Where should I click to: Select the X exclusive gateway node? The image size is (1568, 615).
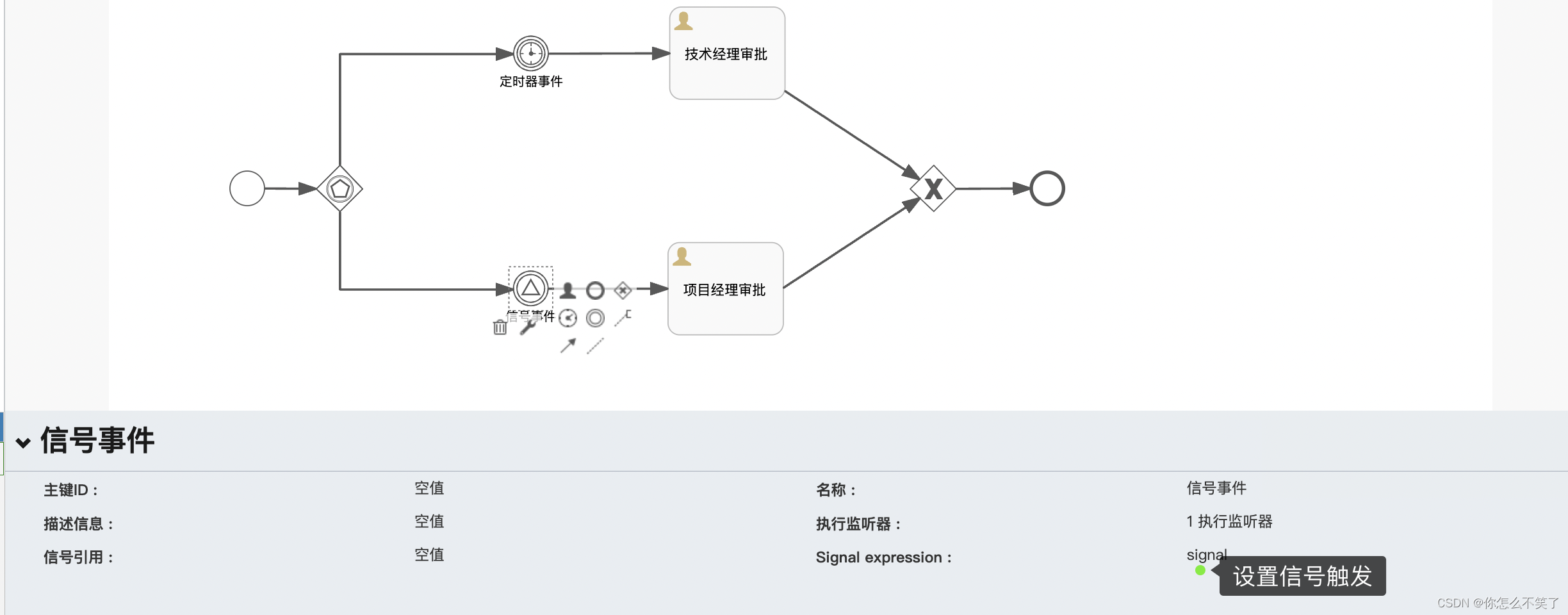click(x=933, y=188)
